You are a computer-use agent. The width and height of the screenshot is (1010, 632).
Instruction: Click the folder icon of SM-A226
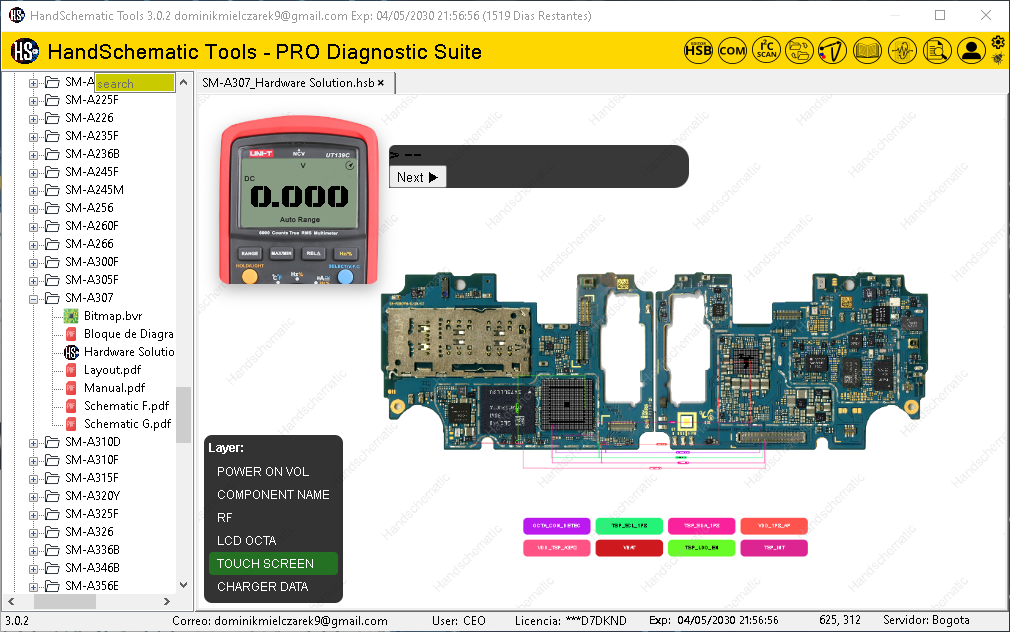(x=52, y=118)
